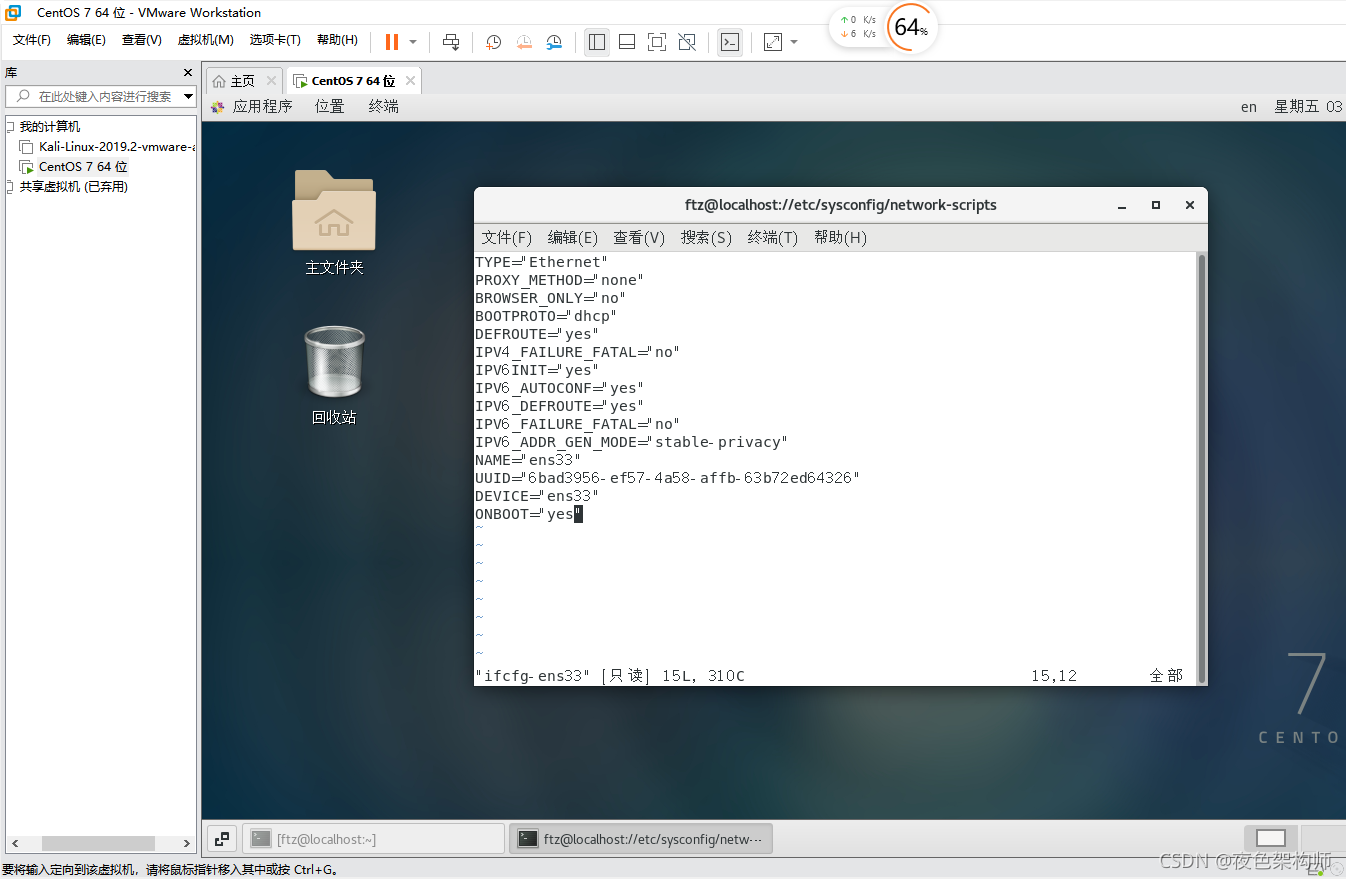Click the 星期五 clock in top bar
This screenshot has width=1346, height=879.
tap(1308, 107)
